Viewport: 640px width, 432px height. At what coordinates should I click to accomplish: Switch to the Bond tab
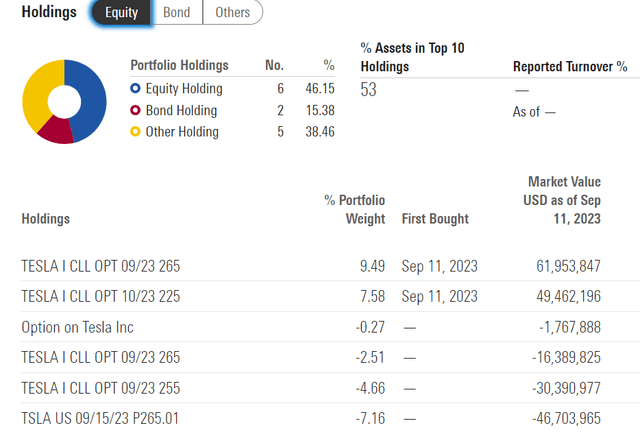[178, 13]
